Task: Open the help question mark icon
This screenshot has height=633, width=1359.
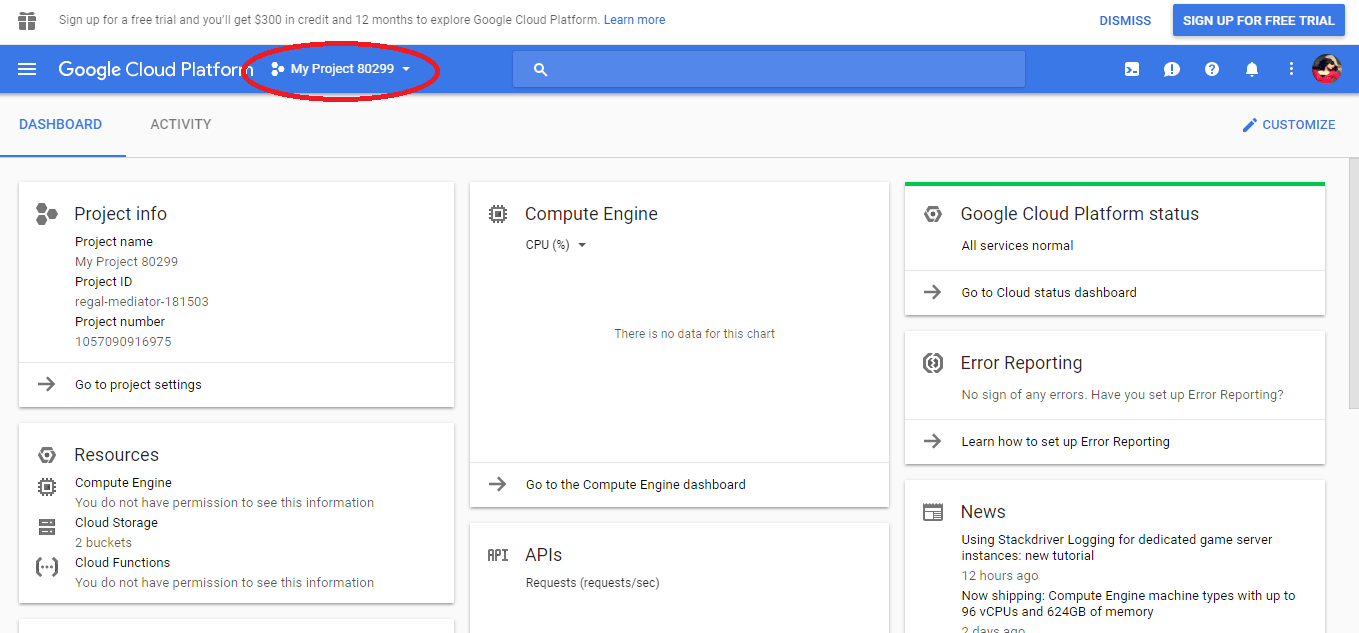Action: pos(1212,69)
